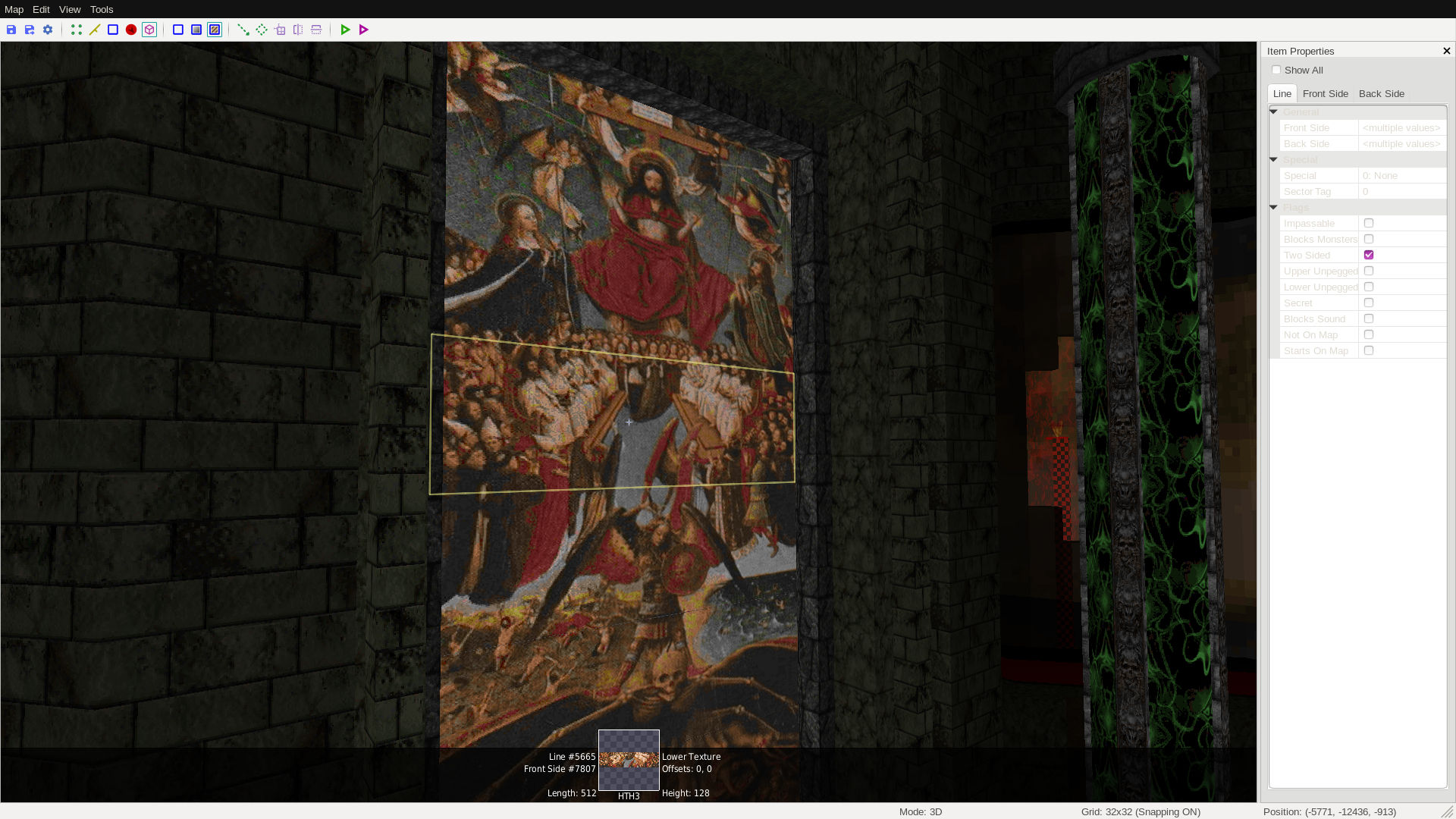The height and width of the screenshot is (819, 1456).
Task: Close the Item Properties panel
Action: pos(1446,51)
